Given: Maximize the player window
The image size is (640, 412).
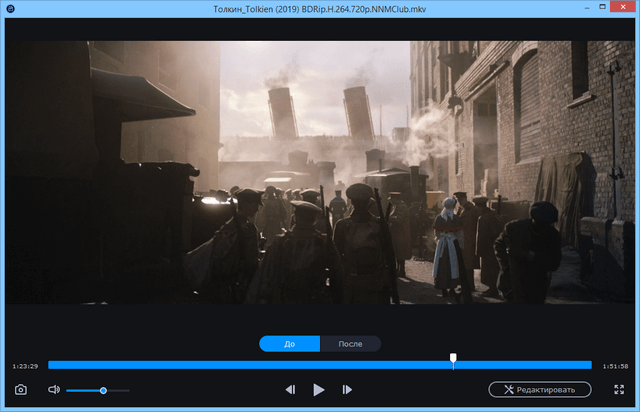Looking at the screenshot, I should (602, 7).
